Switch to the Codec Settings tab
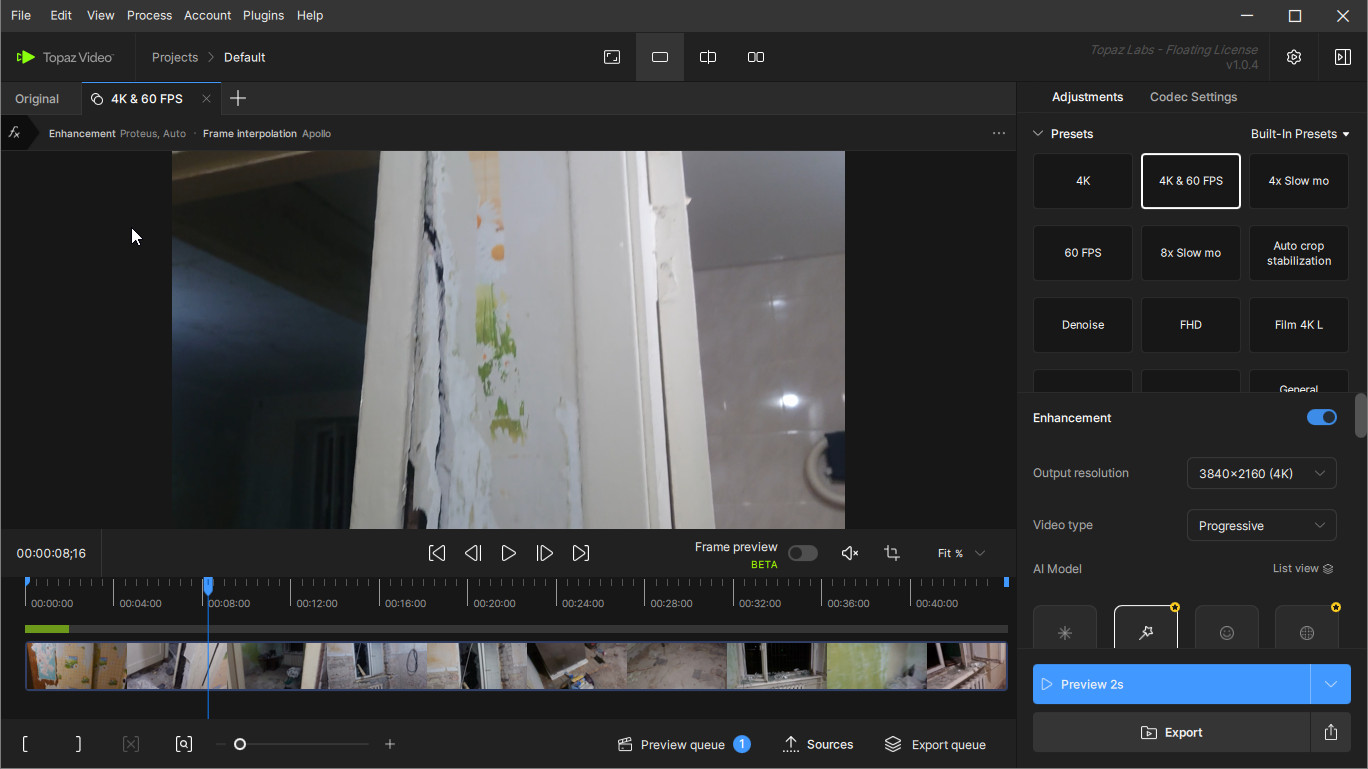 [1193, 97]
